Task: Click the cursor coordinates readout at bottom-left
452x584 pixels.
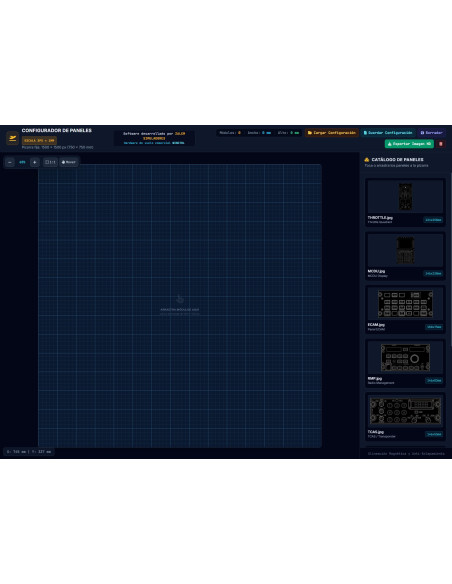Action: click(29, 452)
